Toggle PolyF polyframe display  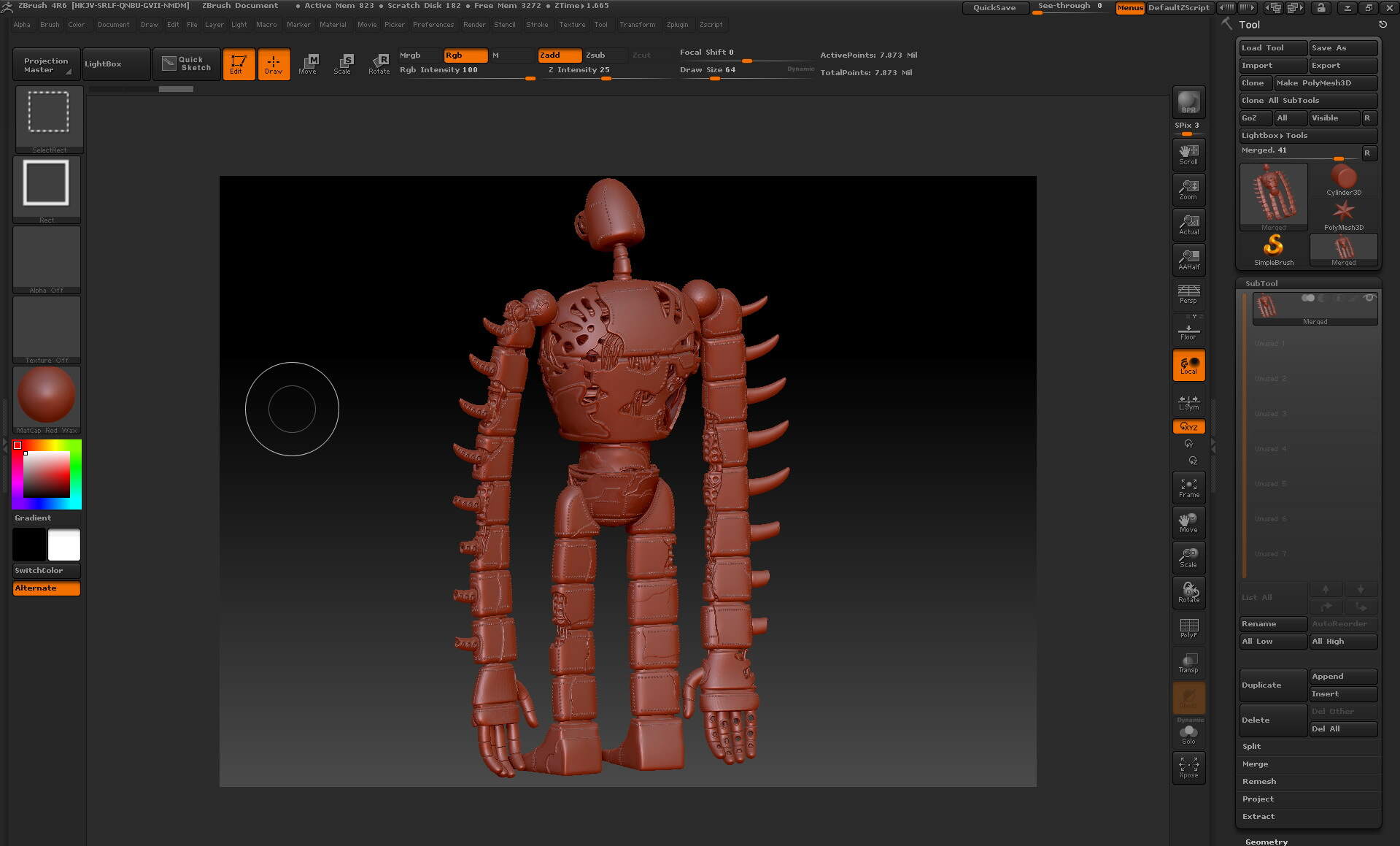1188,627
